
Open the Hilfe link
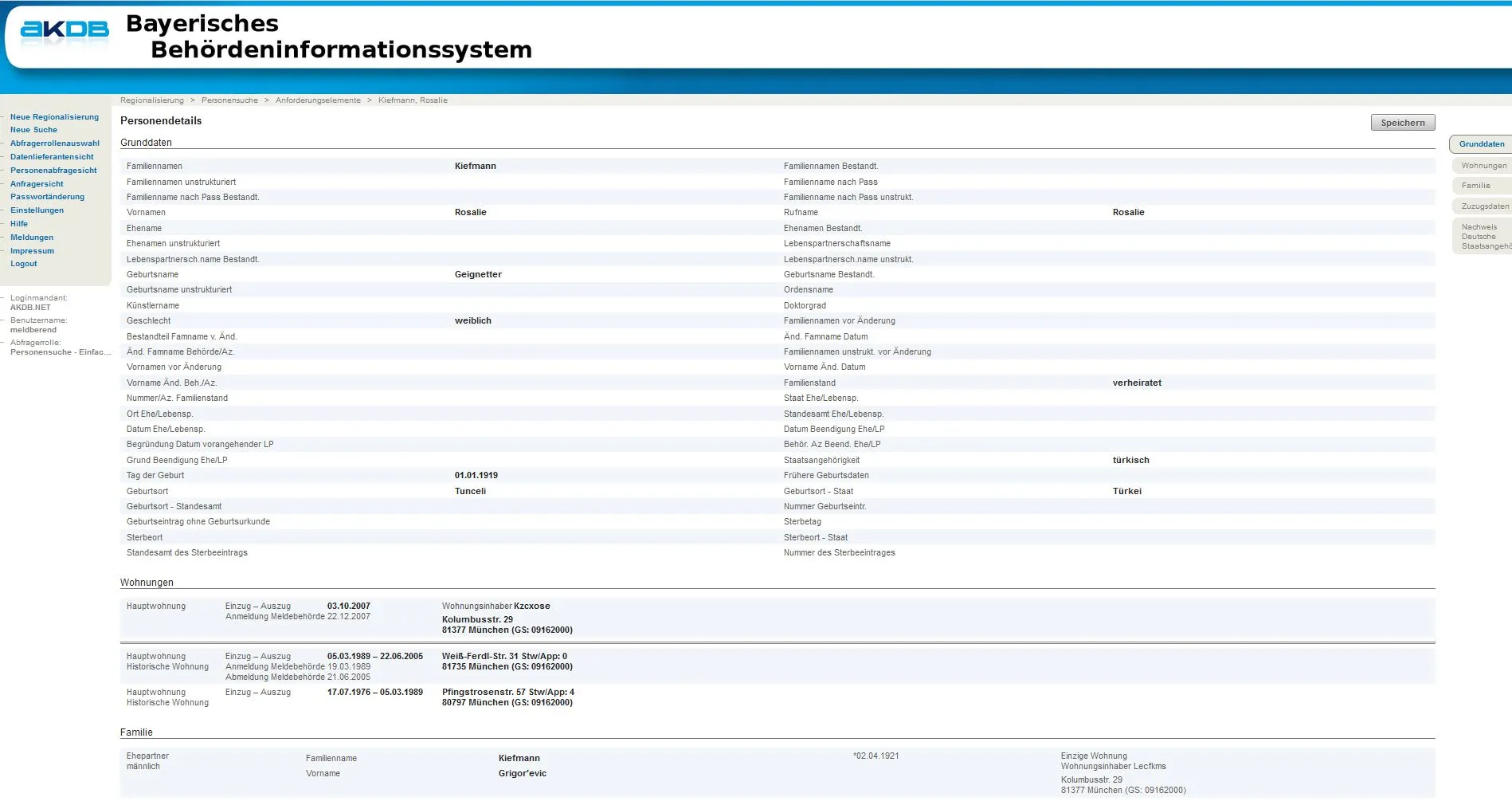[x=19, y=224]
